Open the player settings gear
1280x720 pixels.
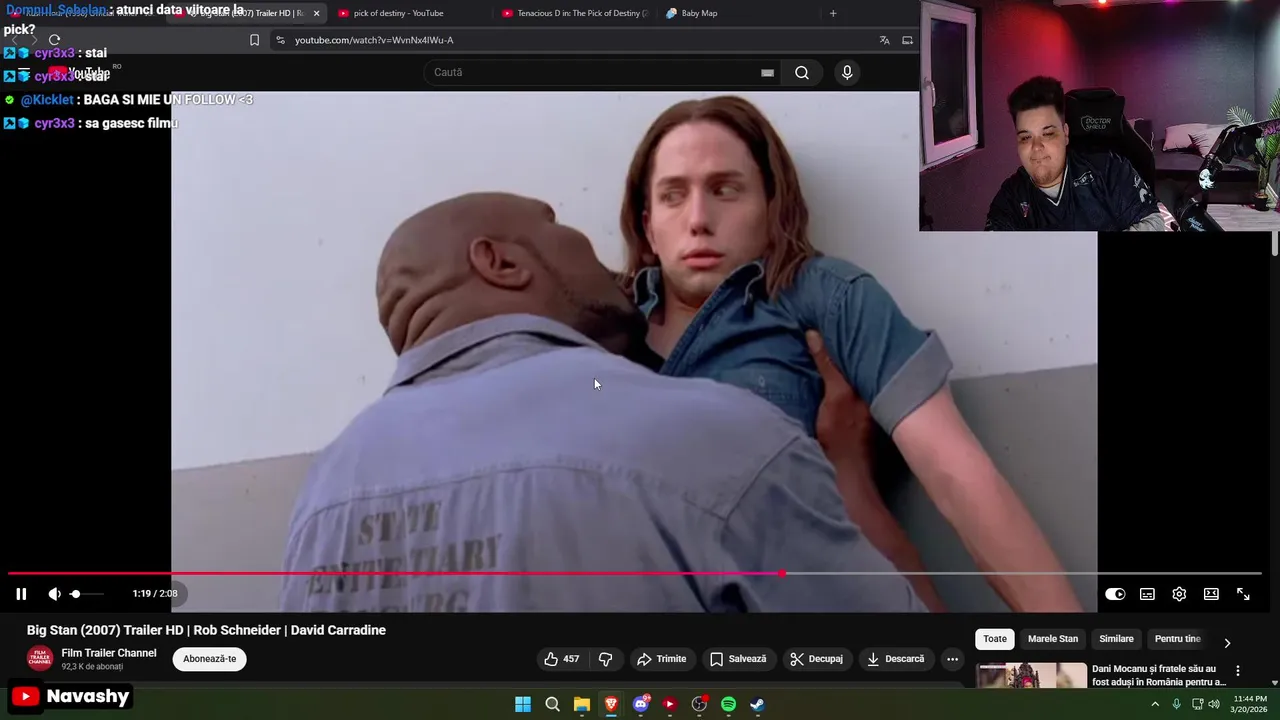coord(1179,594)
